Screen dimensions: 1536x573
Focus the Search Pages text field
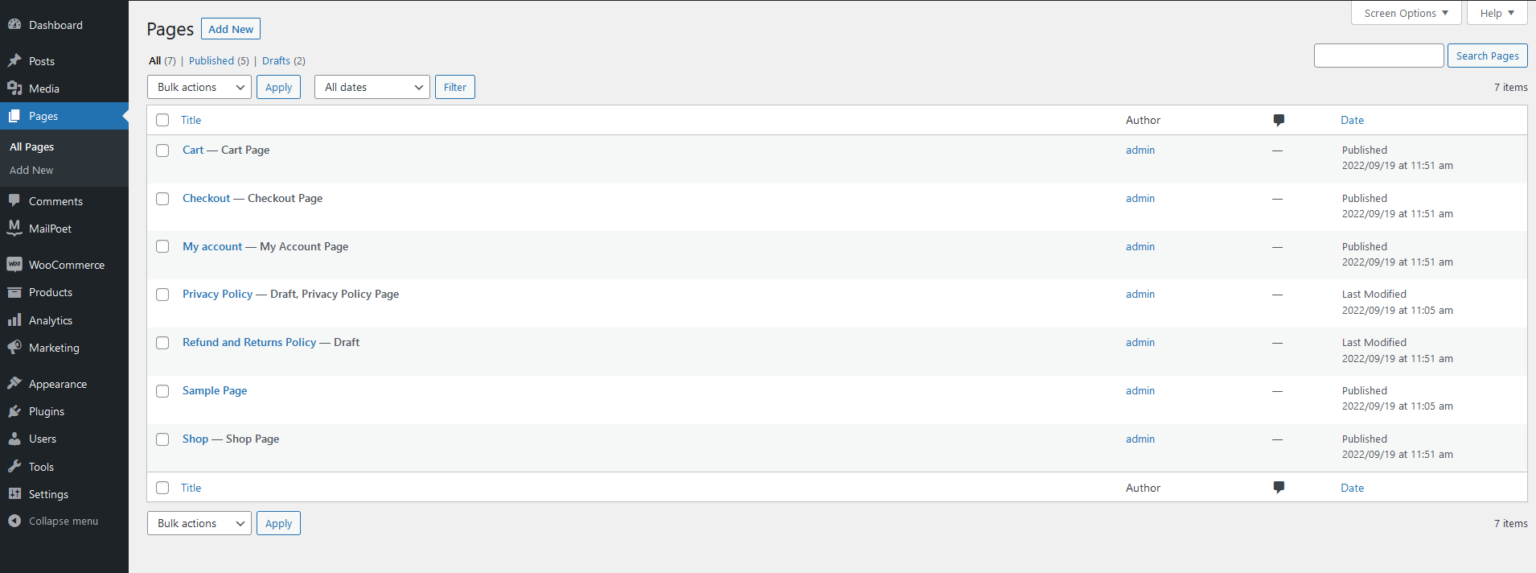(x=1378, y=56)
